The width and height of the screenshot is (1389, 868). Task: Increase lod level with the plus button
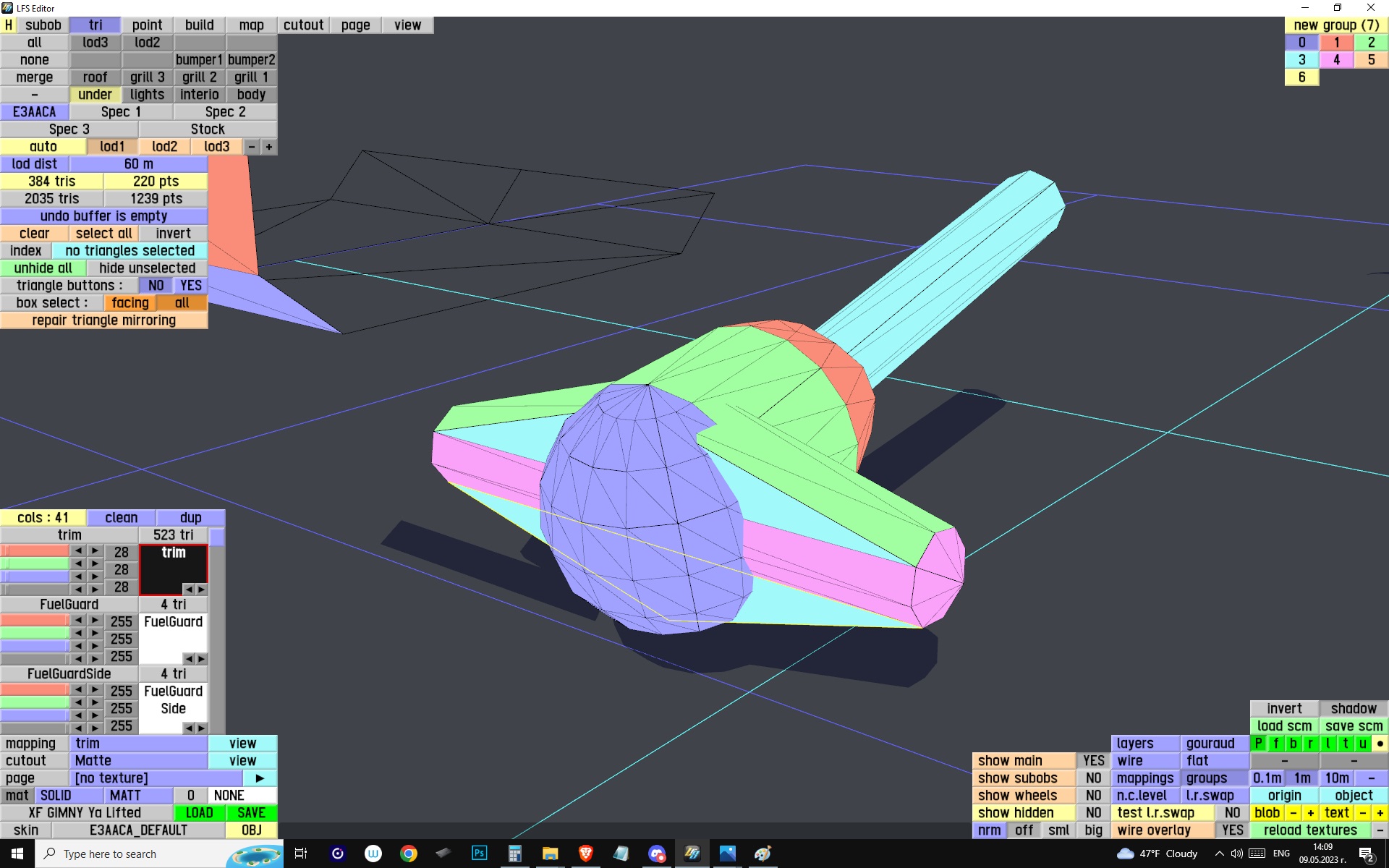(x=269, y=147)
